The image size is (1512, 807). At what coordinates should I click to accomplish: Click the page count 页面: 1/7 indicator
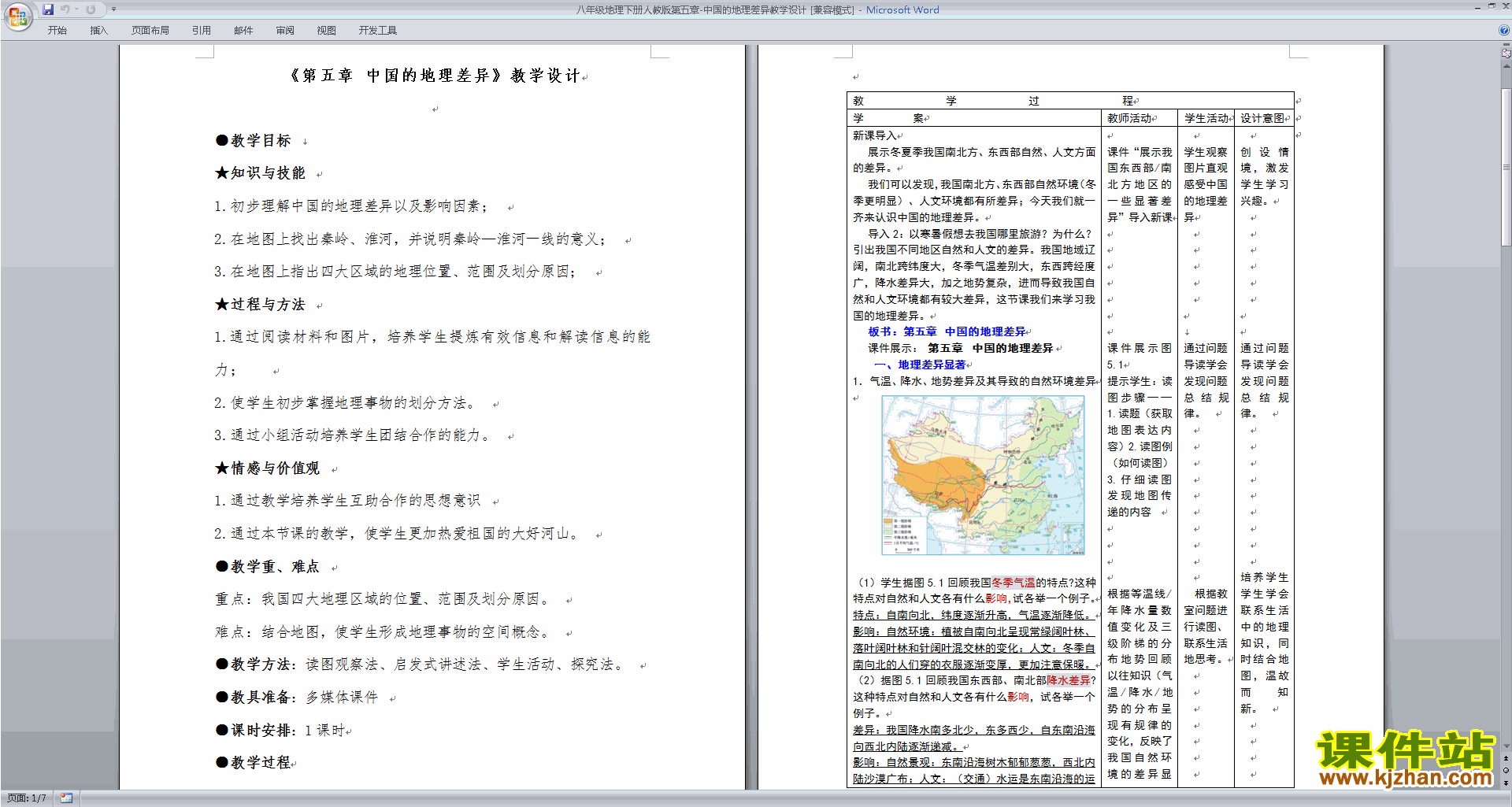tap(26, 798)
